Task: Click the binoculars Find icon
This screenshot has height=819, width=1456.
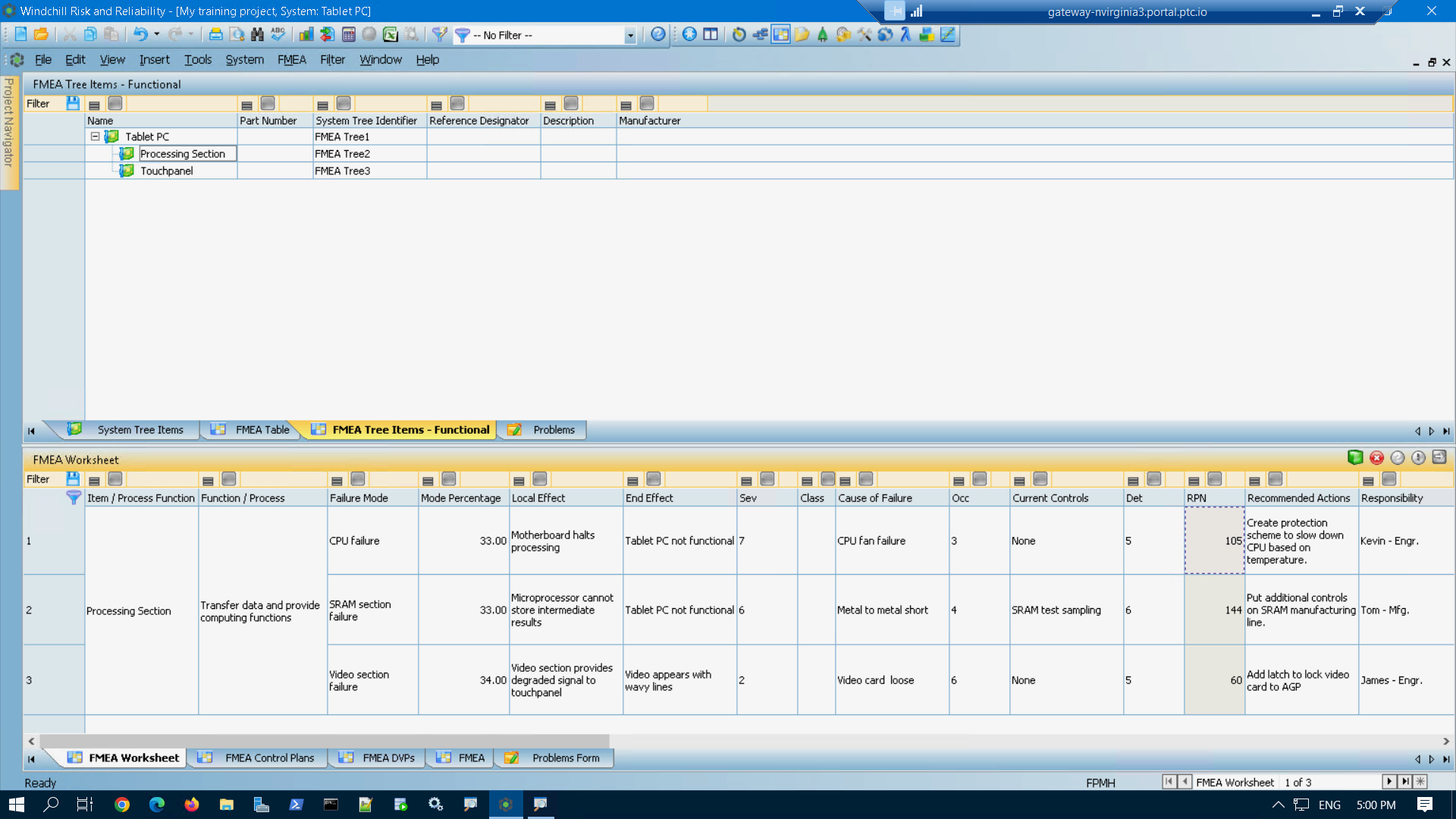Action: [257, 34]
